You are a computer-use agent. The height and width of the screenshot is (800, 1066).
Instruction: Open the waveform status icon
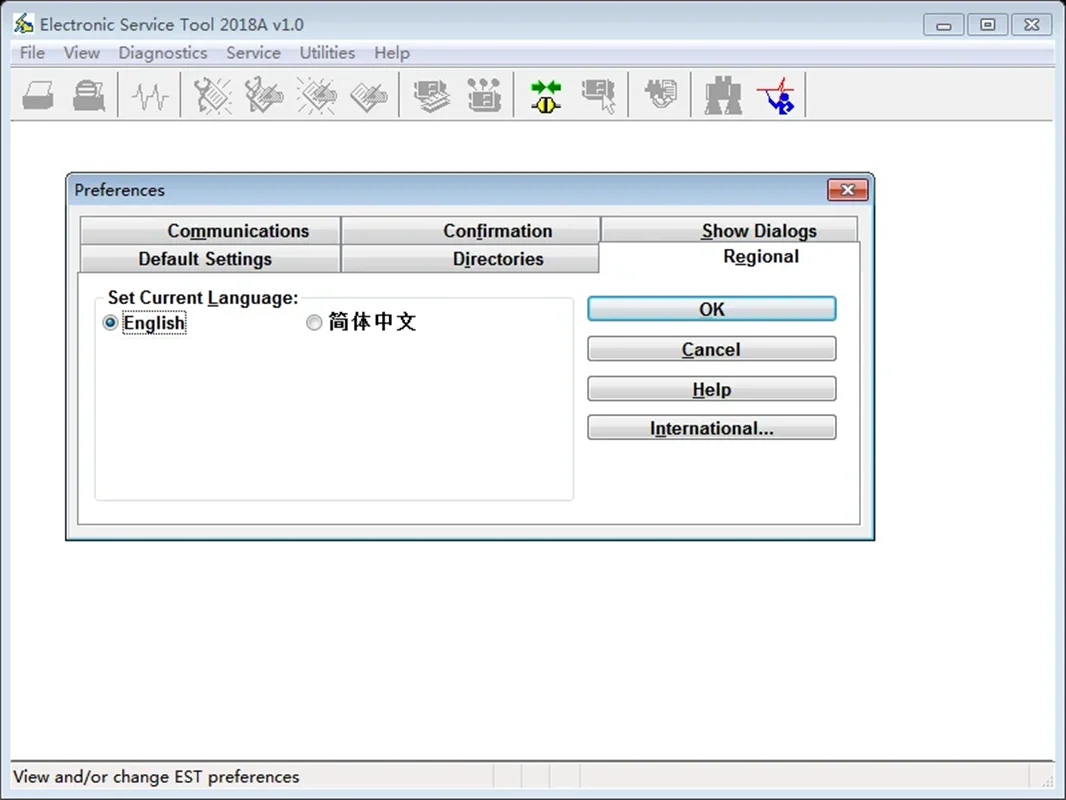click(150, 96)
